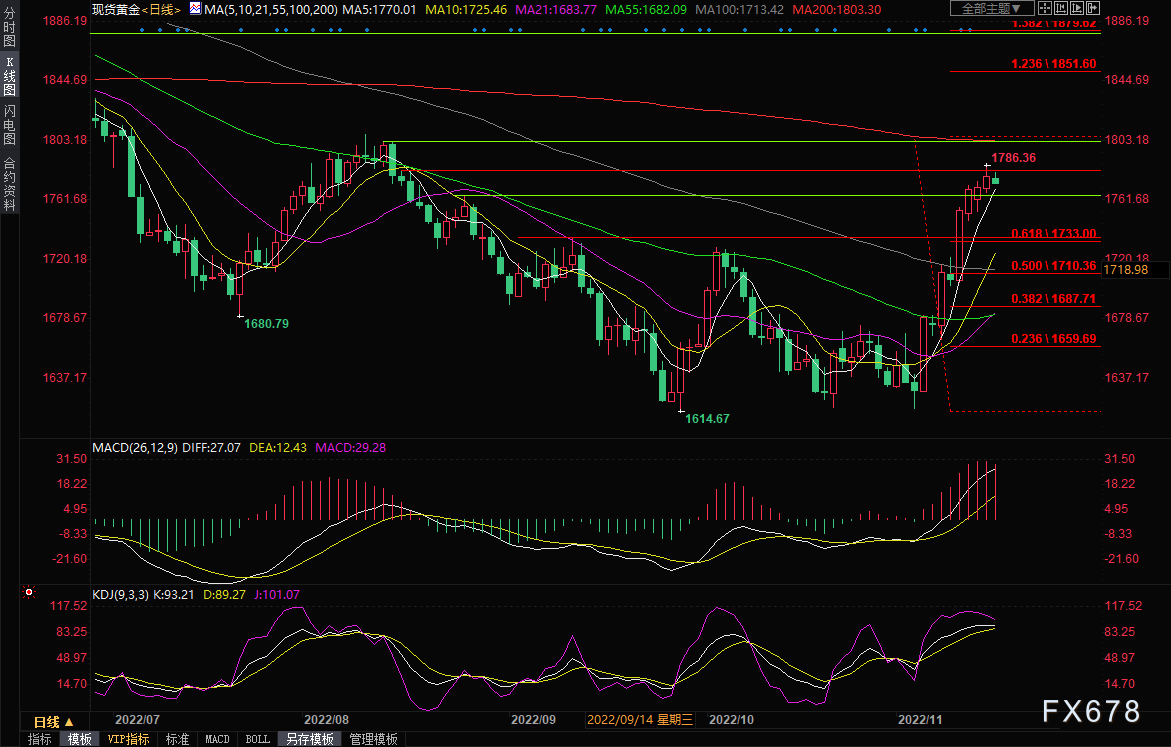Click the 另存模板 button

(x=309, y=739)
